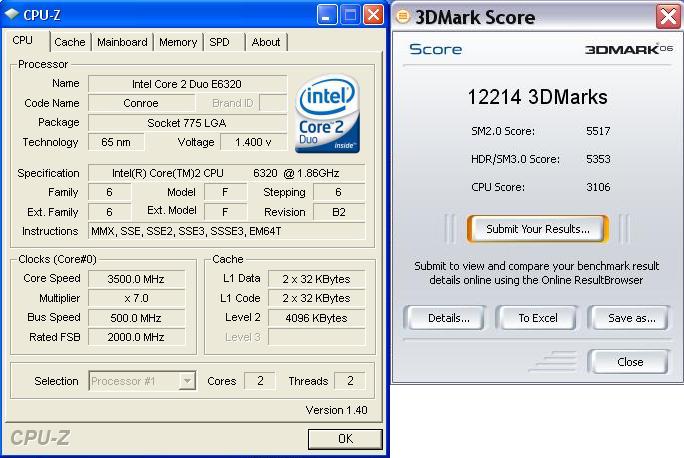This screenshot has height=458, width=684.
Task: Open the Mainboard tab
Action: coord(122,42)
